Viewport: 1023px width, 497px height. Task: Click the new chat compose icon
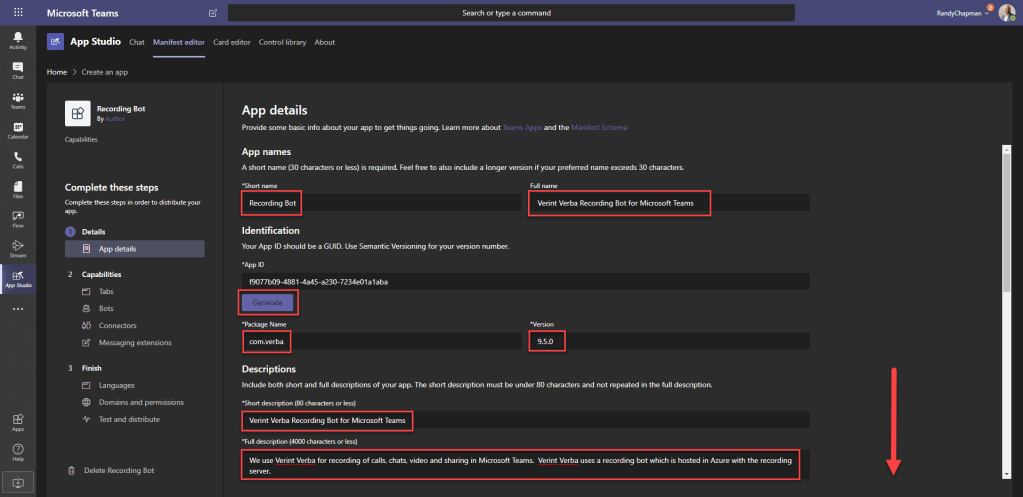pyautogui.click(x=212, y=13)
